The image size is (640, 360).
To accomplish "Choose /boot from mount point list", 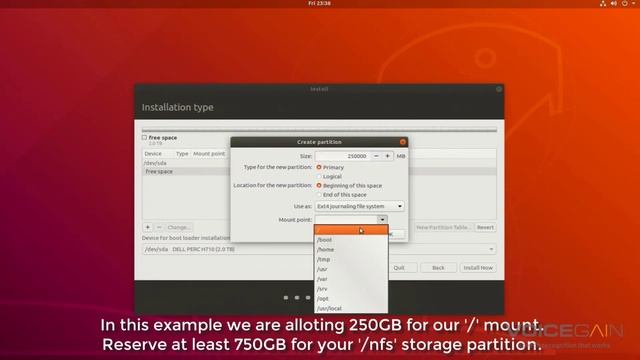I will [x=351, y=240].
